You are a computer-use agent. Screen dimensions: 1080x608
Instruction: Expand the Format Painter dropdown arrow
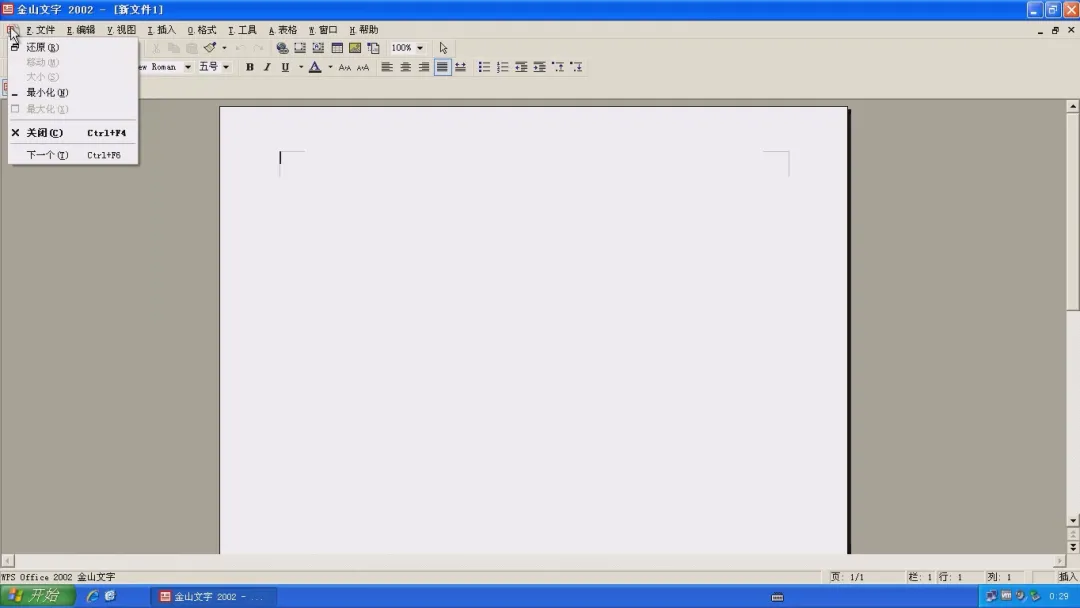coord(225,48)
